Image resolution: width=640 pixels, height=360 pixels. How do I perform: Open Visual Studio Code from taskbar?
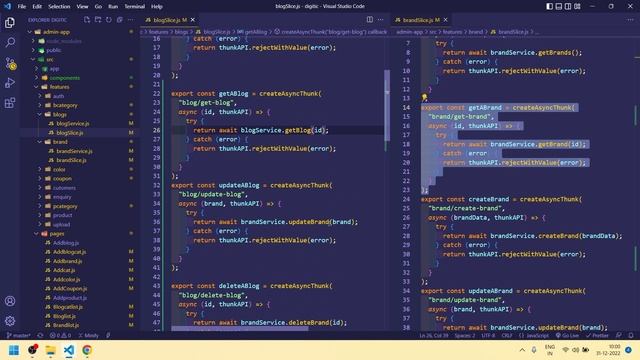tap(69, 350)
